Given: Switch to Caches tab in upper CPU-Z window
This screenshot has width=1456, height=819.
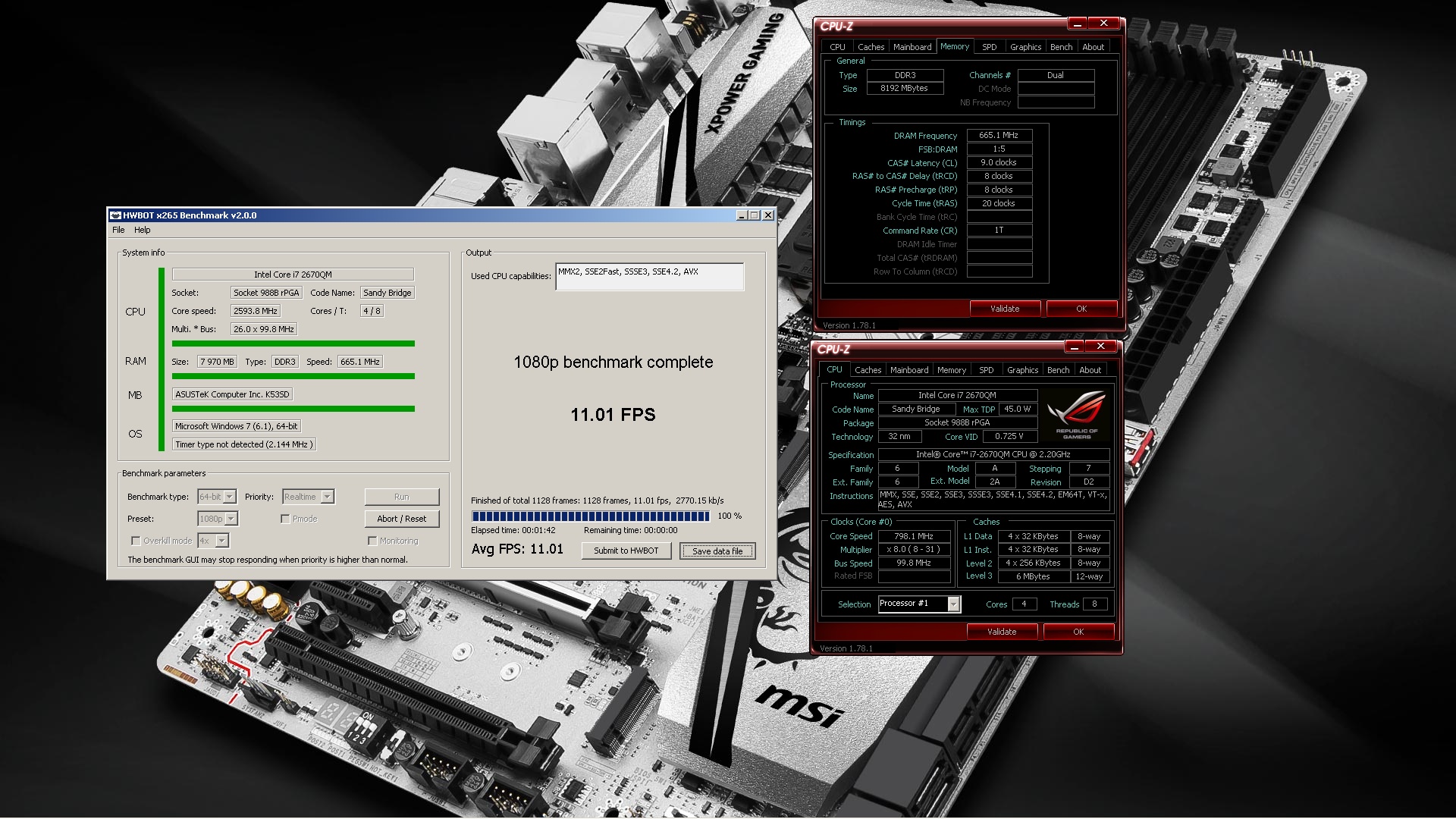Looking at the screenshot, I should tap(871, 47).
